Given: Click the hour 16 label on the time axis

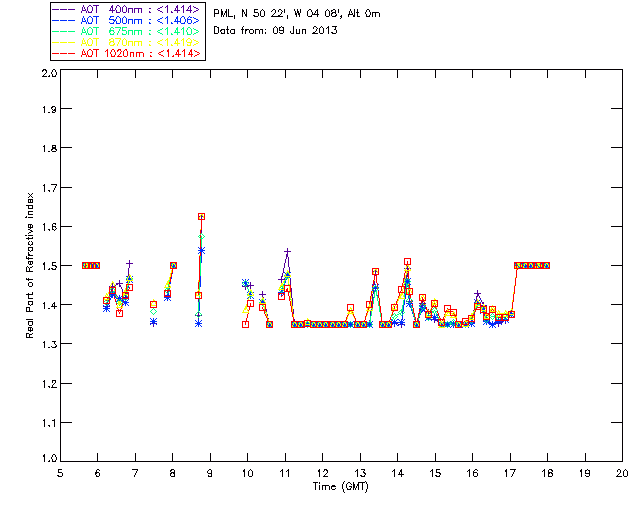Looking at the screenshot, I should [472, 473].
